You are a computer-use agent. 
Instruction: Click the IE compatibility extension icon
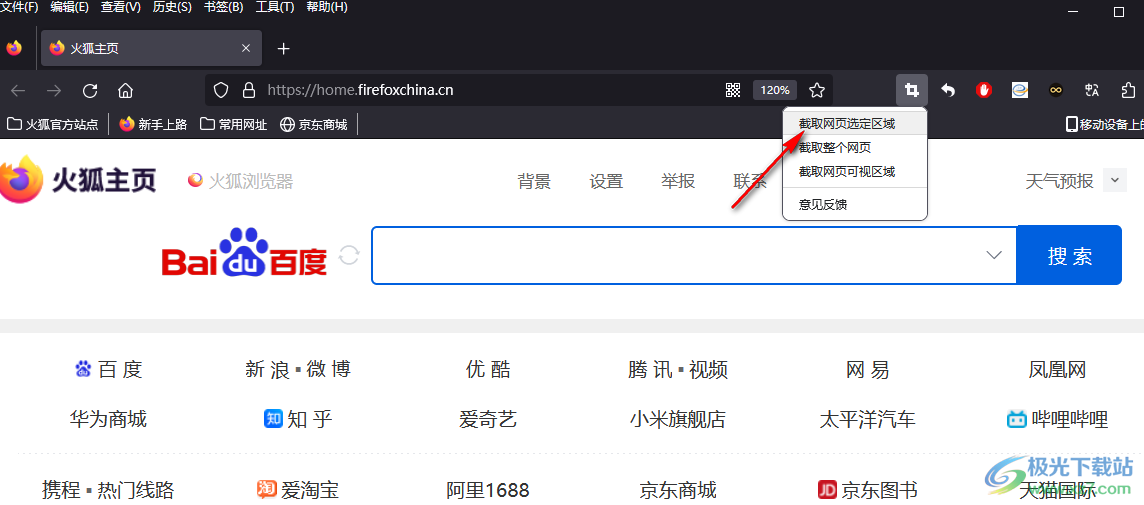(x=1019, y=90)
